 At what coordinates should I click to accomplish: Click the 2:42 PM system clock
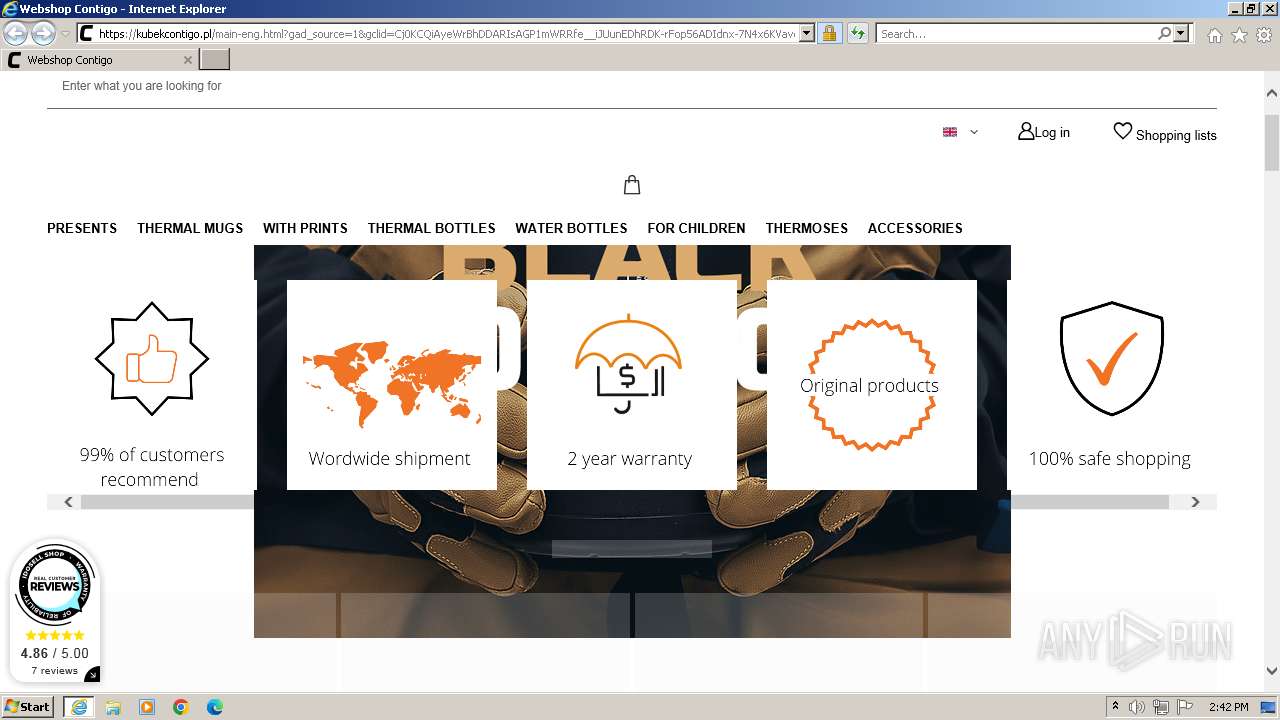point(1228,707)
